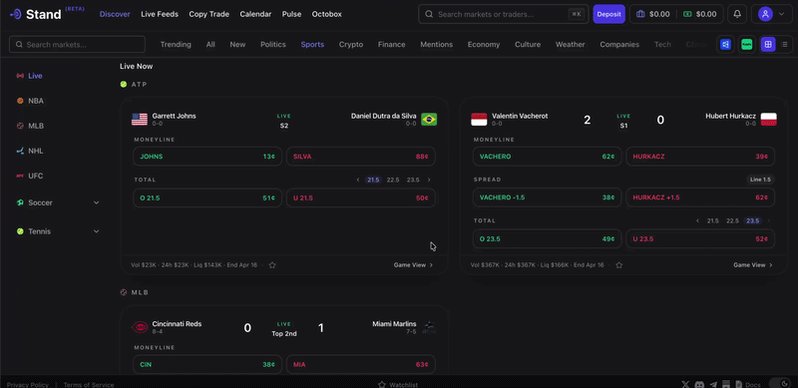The image size is (798, 388).
Task: Select the 22.5 total line for Johns match
Action: (393, 180)
